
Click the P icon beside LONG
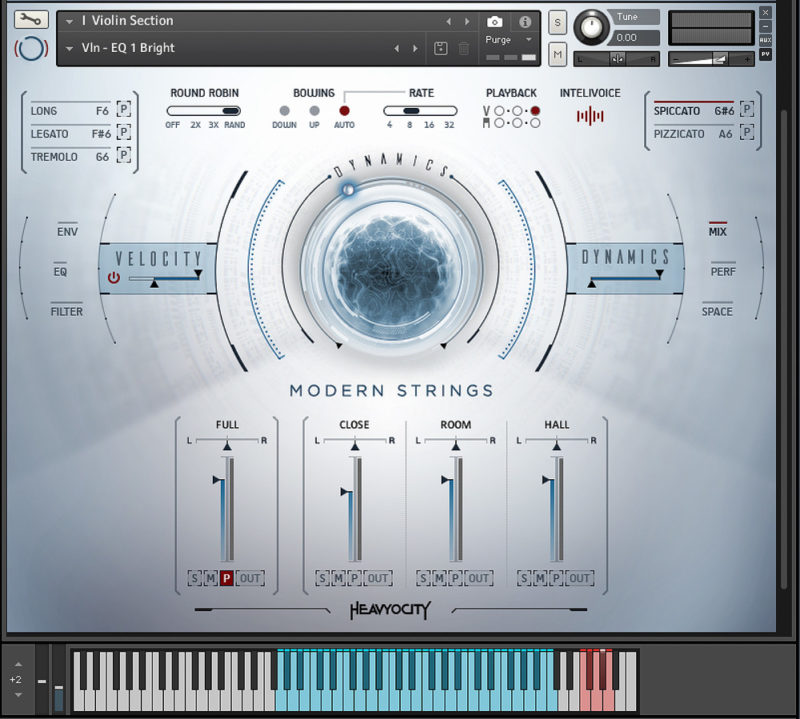click(x=123, y=109)
